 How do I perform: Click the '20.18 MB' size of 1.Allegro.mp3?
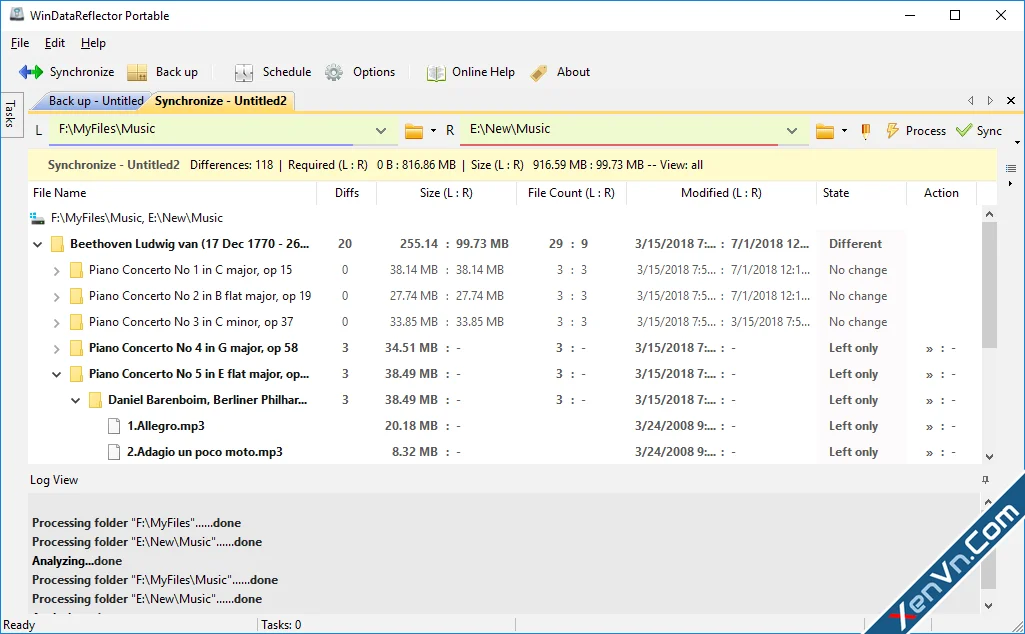411,426
